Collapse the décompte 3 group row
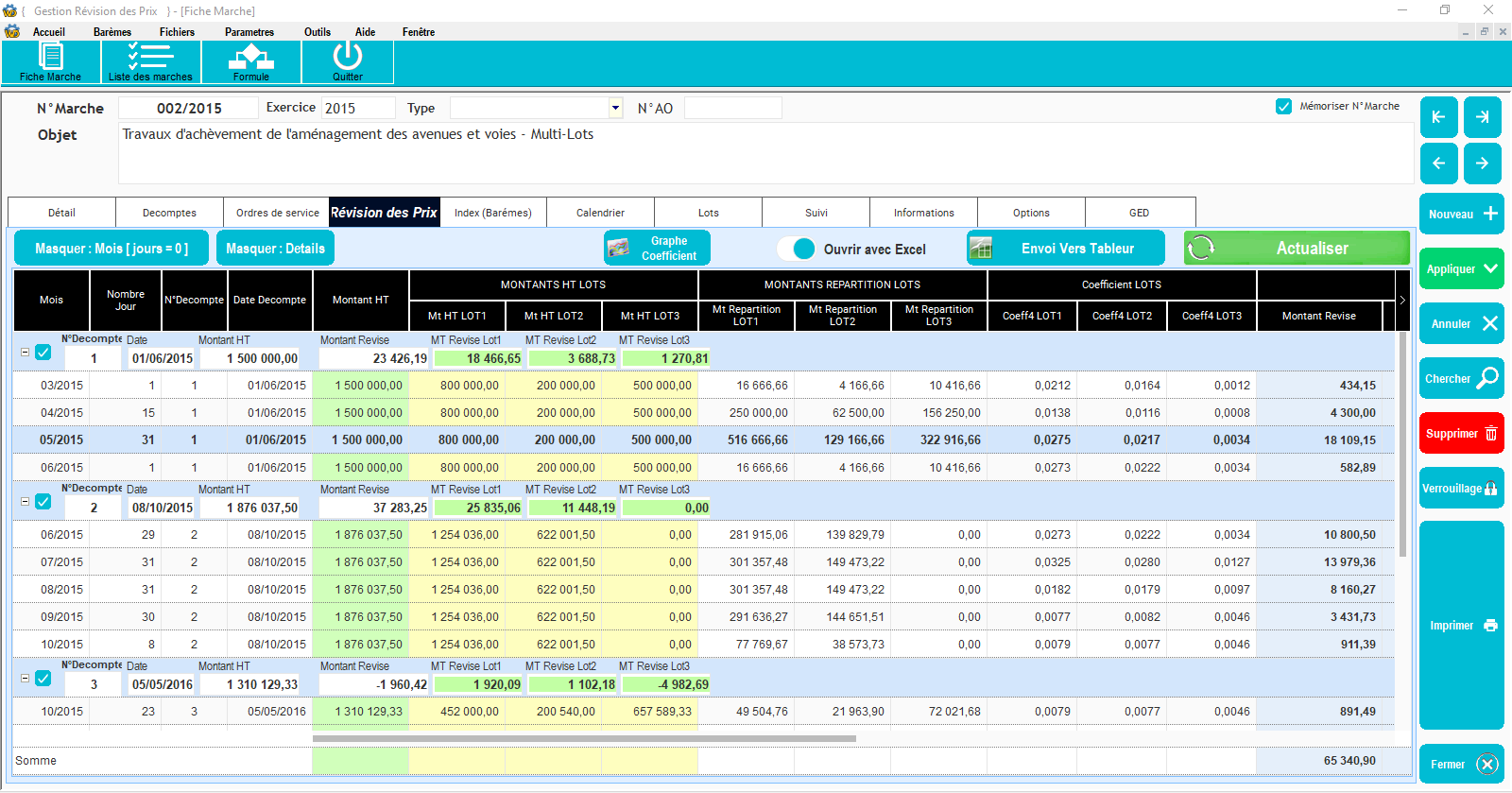The height and width of the screenshot is (793, 1512). (x=26, y=679)
